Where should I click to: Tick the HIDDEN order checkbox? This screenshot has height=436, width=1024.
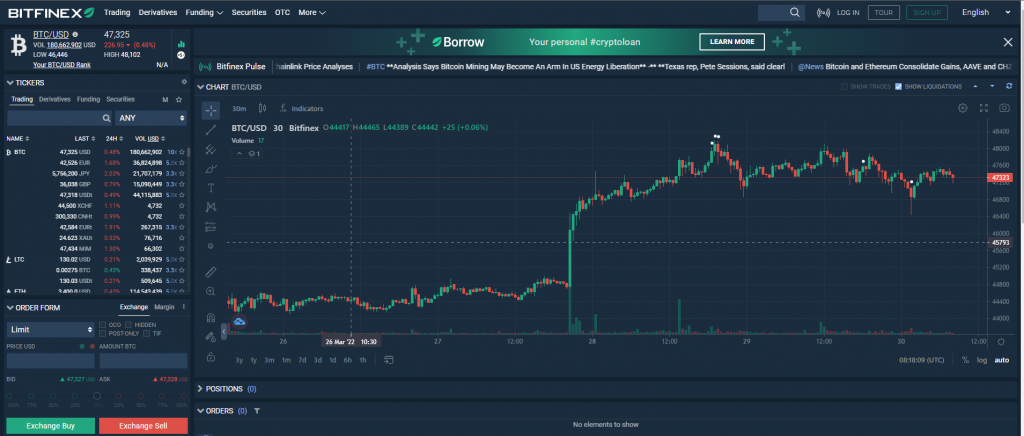[129, 324]
